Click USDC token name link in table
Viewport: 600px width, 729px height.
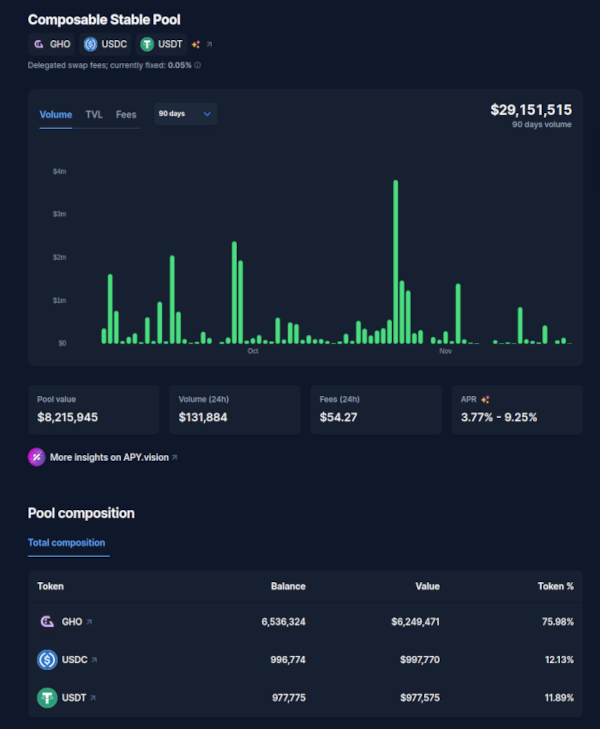75,660
